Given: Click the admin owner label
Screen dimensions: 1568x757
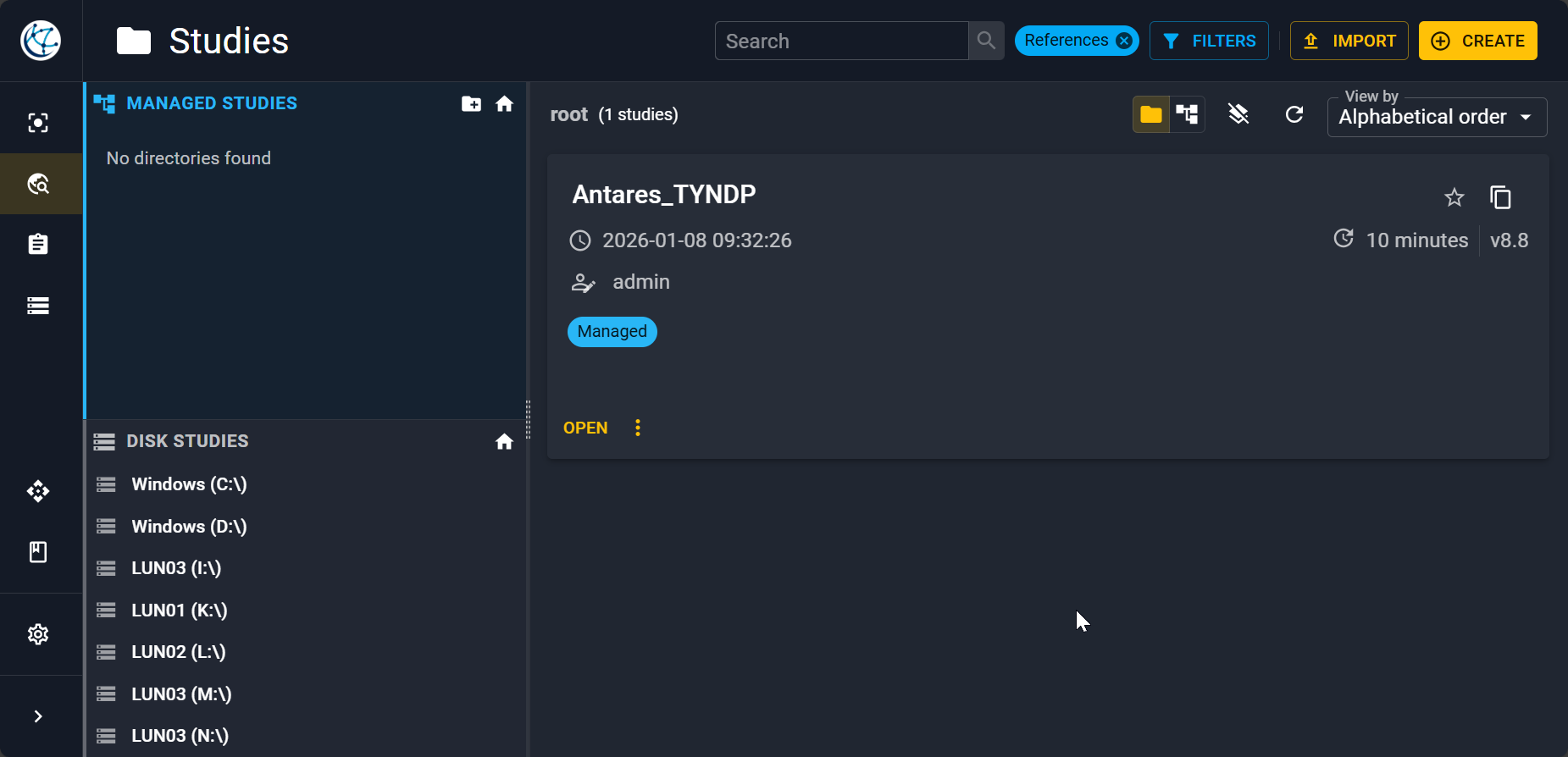Looking at the screenshot, I should coord(641,282).
